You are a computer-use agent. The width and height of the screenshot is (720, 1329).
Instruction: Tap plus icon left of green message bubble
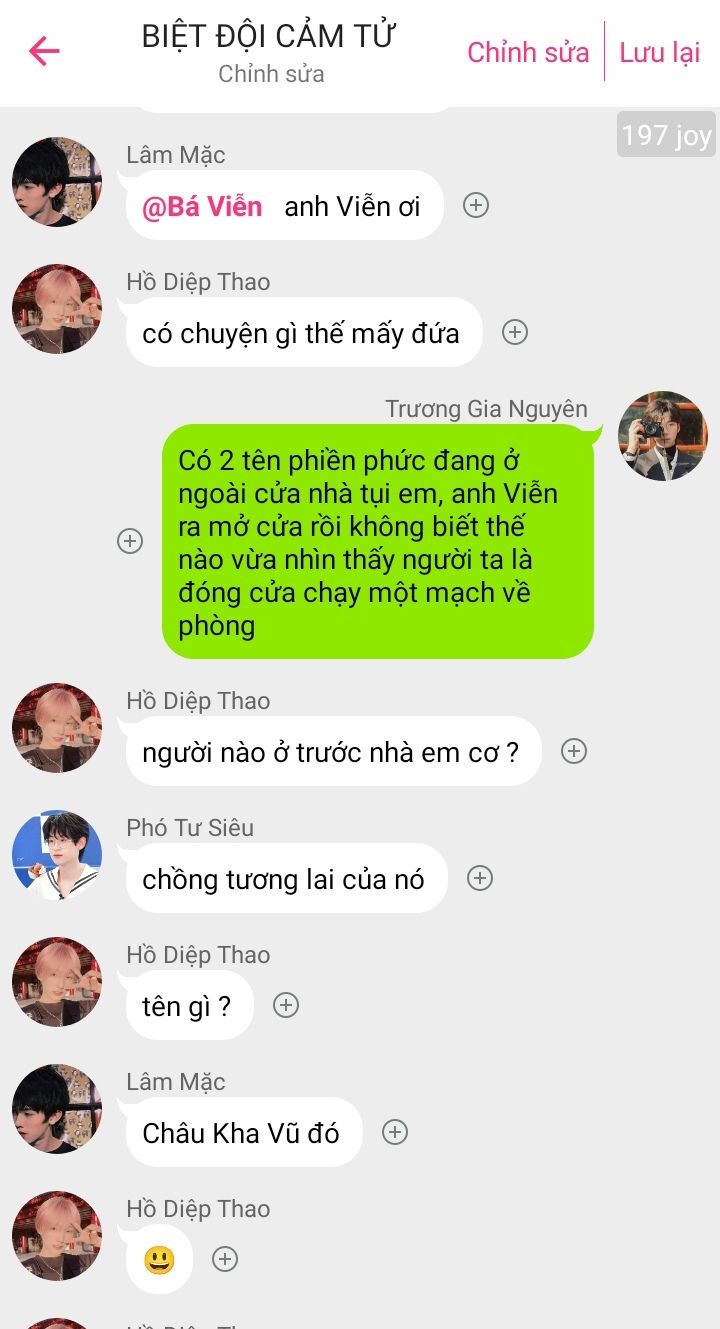[130, 541]
